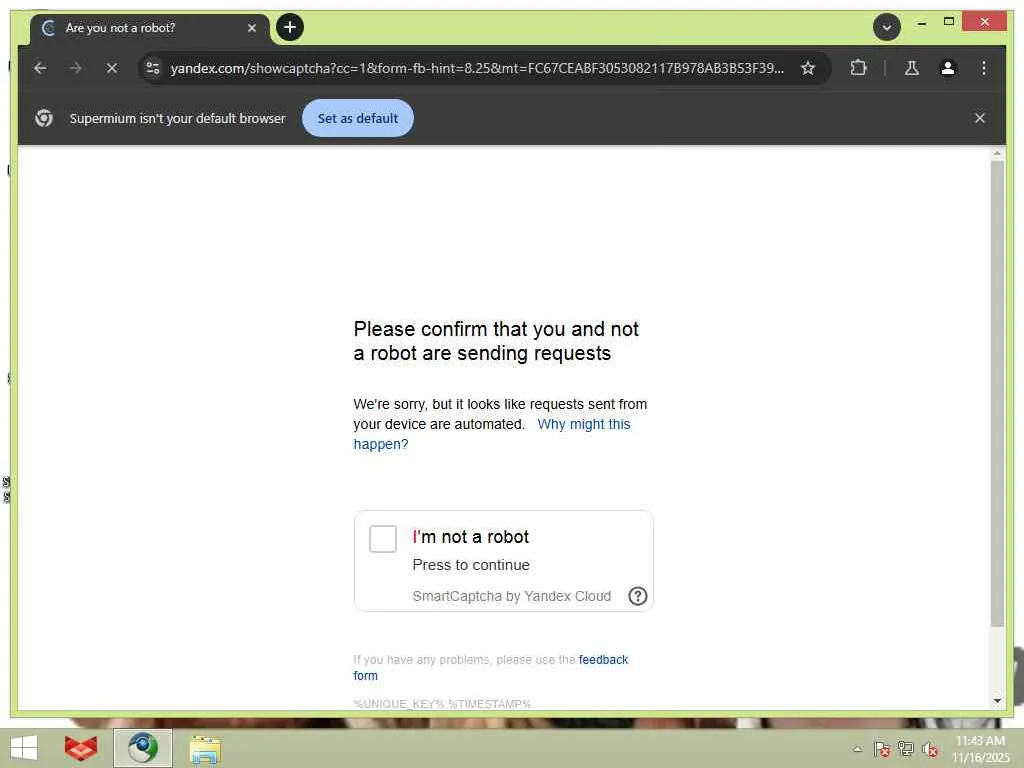The height and width of the screenshot is (768, 1024).
Task: Show hidden system tray icons
Action: click(857, 749)
